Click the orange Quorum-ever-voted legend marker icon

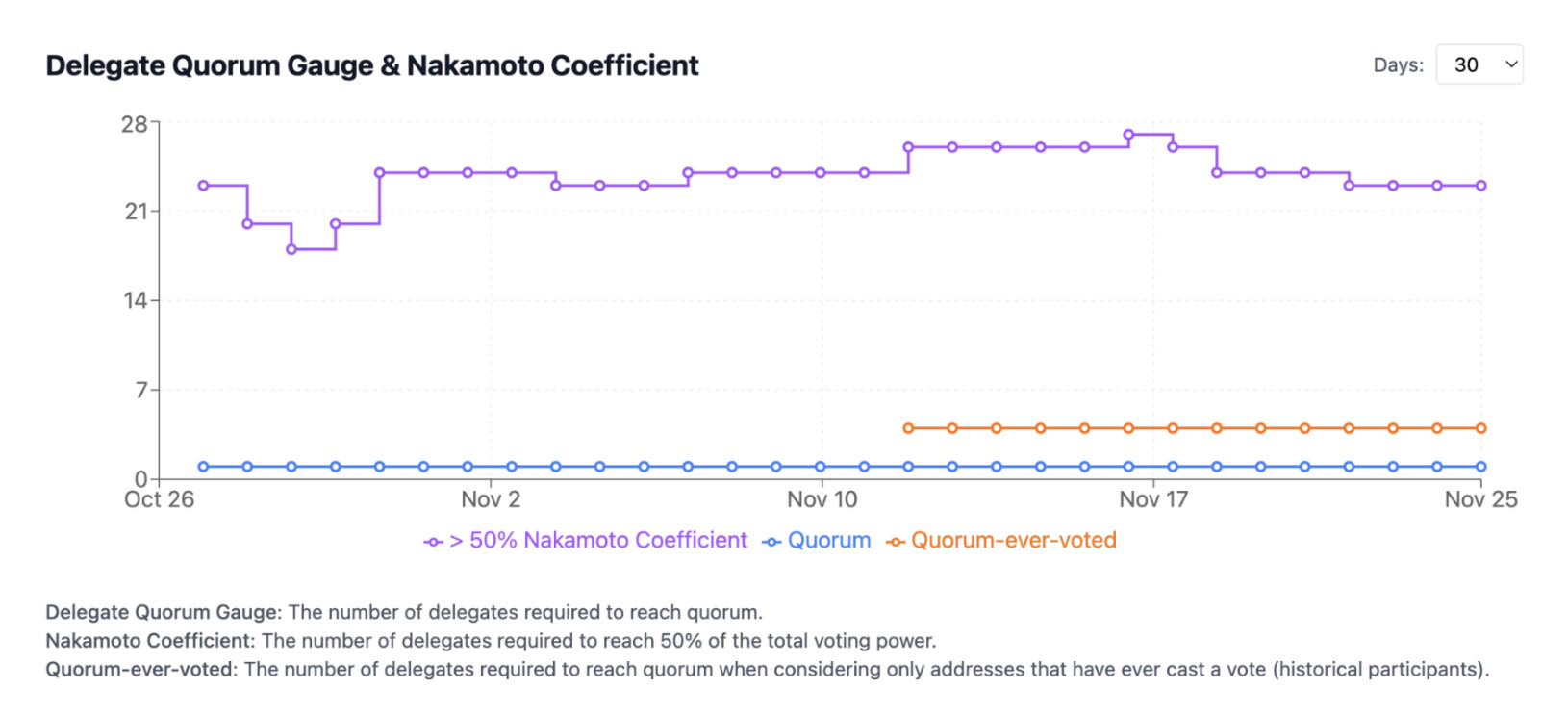(x=896, y=542)
